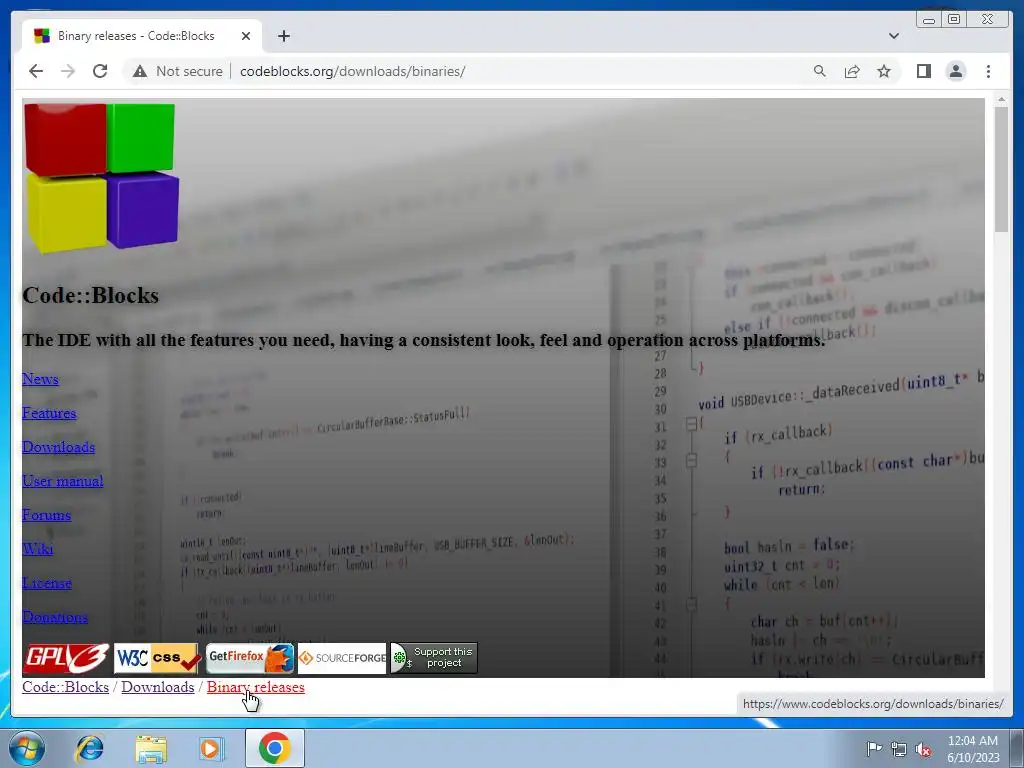Launch Internet Explorer from the taskbar

[x=89, y=748]
